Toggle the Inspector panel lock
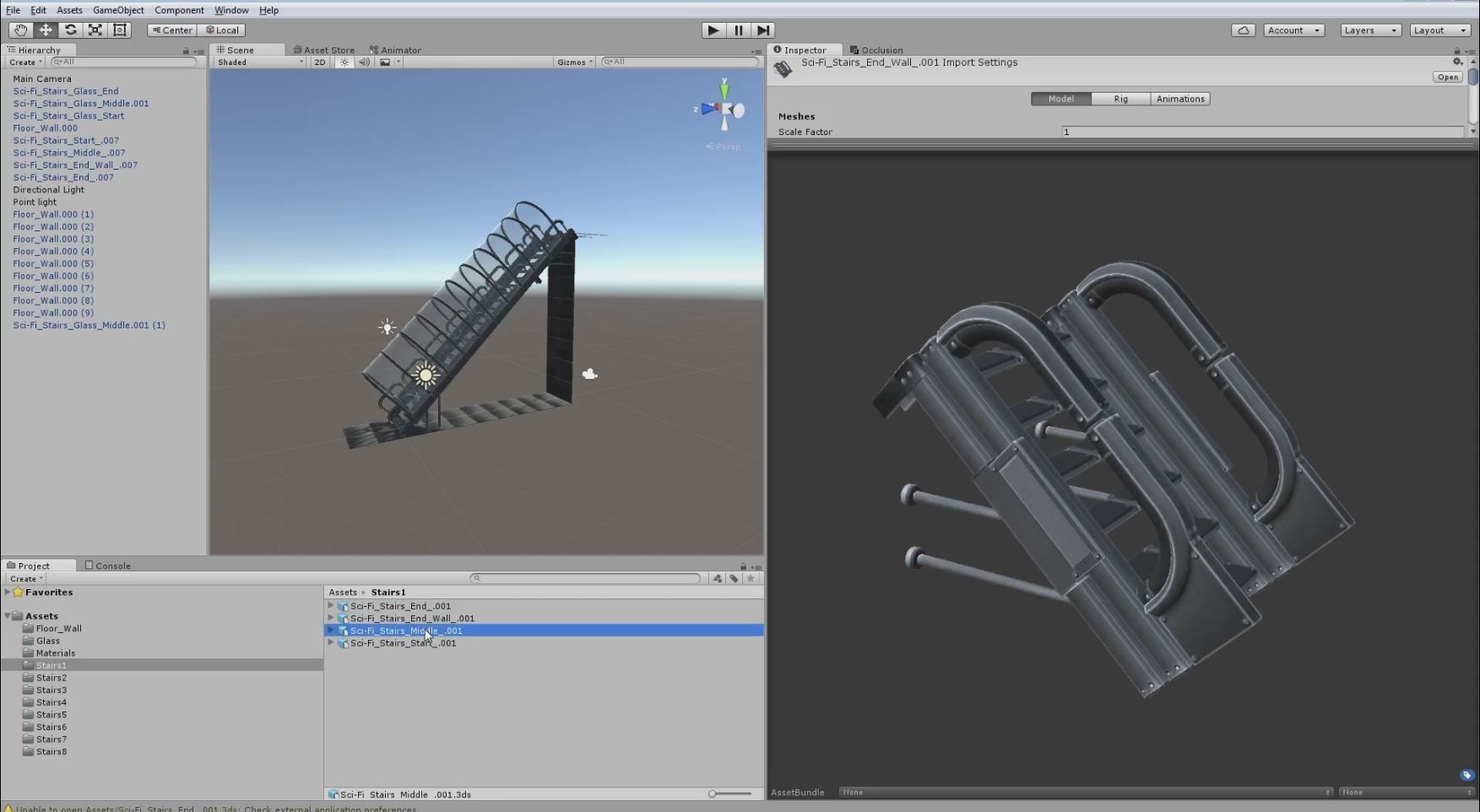 click(1456, 51)
